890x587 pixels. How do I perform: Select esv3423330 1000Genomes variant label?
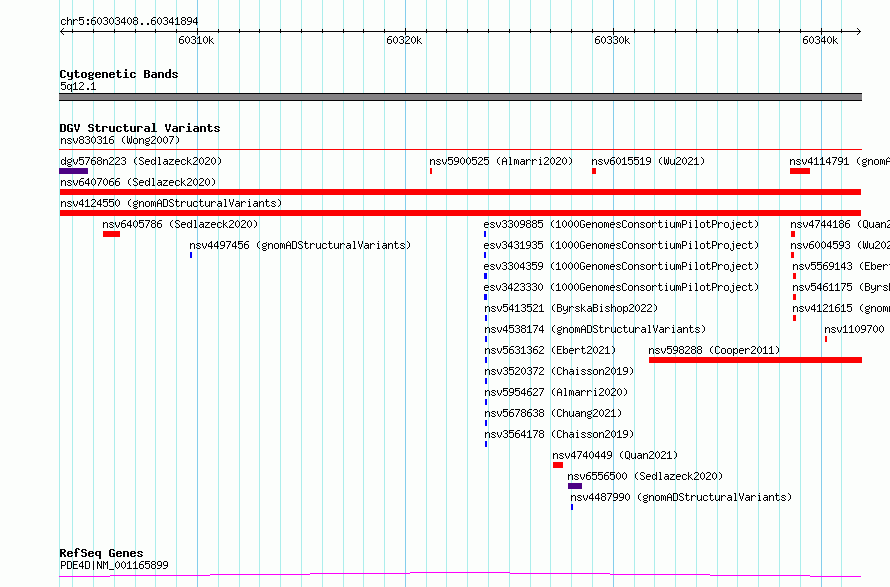click(x=621, y=287)
